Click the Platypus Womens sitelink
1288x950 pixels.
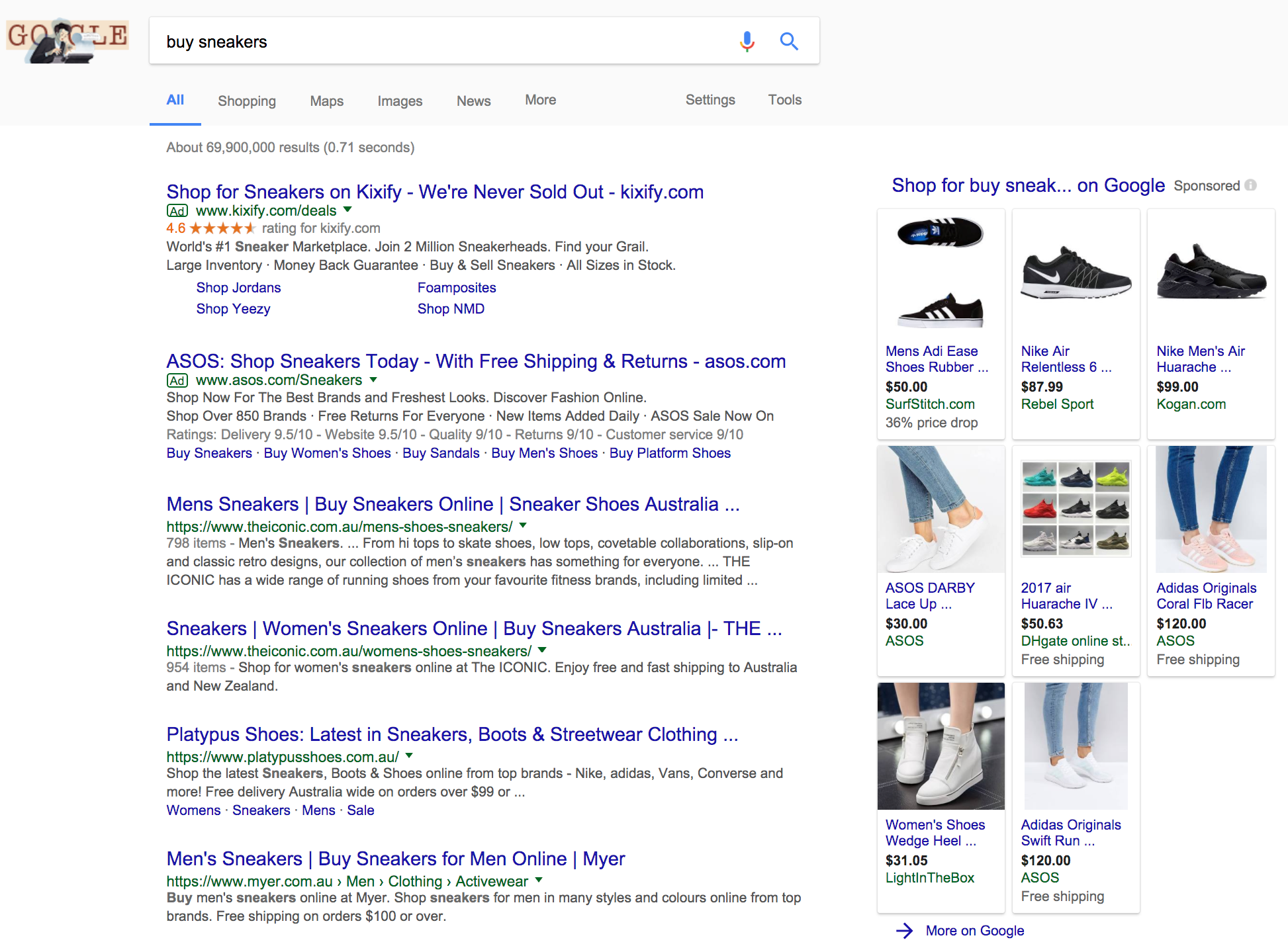coord(193,810)
